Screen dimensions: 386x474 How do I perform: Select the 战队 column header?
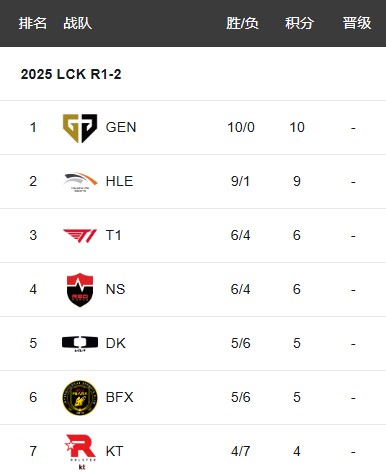coord(77,23)
